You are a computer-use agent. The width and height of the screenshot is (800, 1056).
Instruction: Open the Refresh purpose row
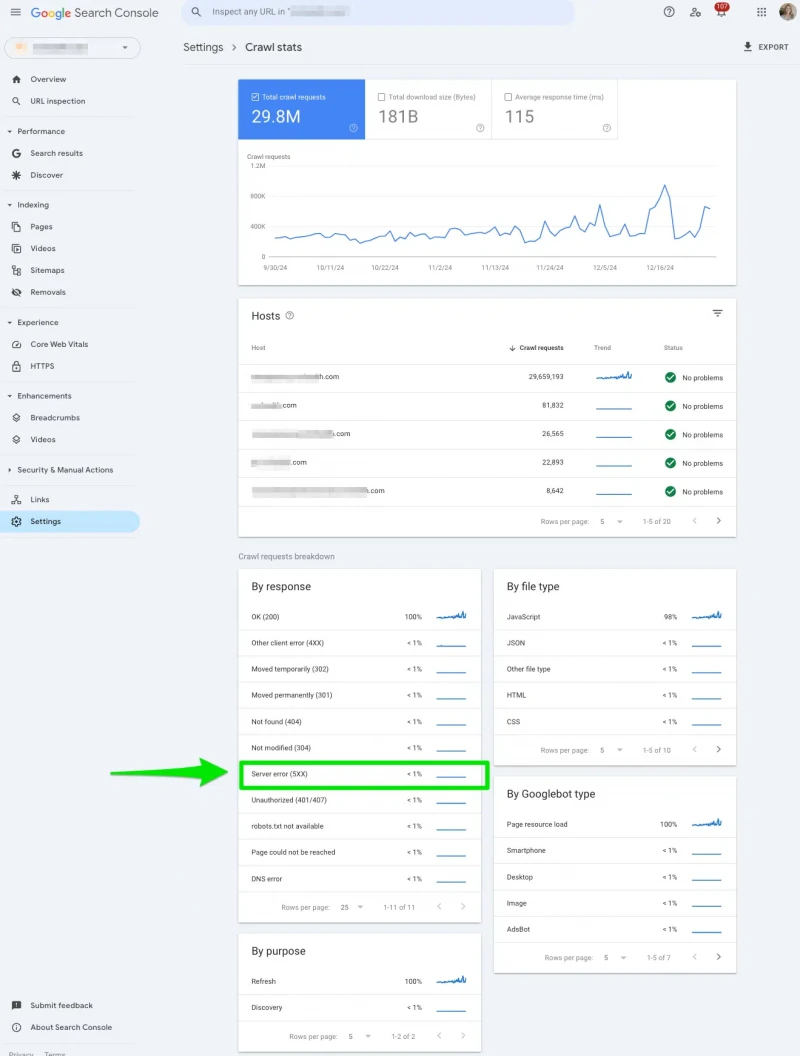point(360,981)
